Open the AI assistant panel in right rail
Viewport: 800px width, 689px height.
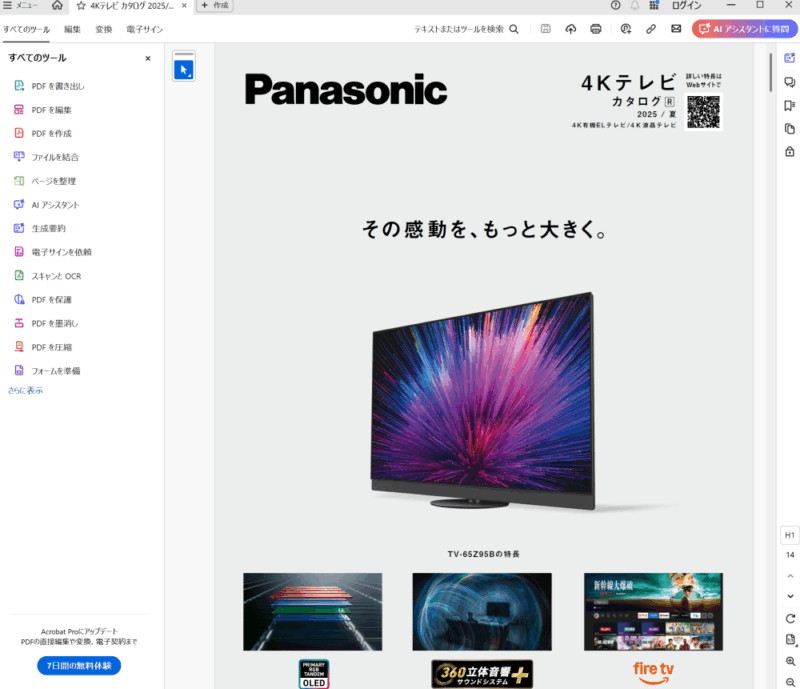[x=789, y=58]
